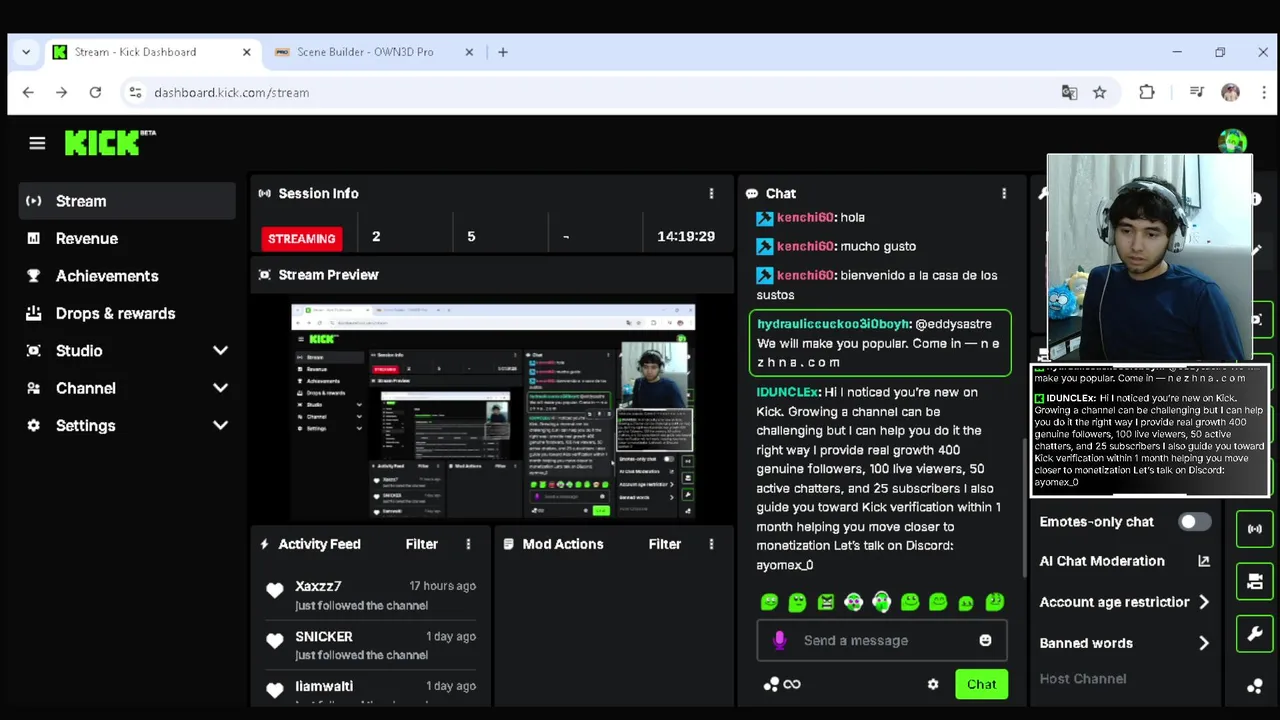Switch to Scene Builder - OWN3D Pro tab

click(x=374, y=52)
